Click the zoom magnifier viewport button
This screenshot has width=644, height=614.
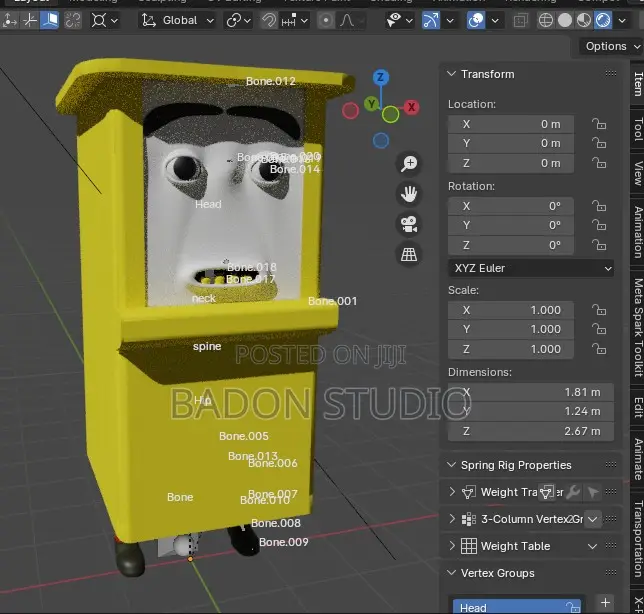(x=409, y=163)
